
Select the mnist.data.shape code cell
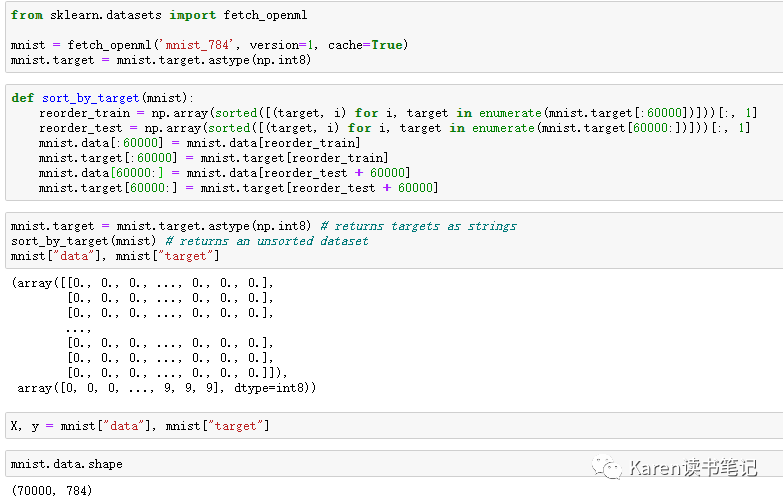(394, 464)
